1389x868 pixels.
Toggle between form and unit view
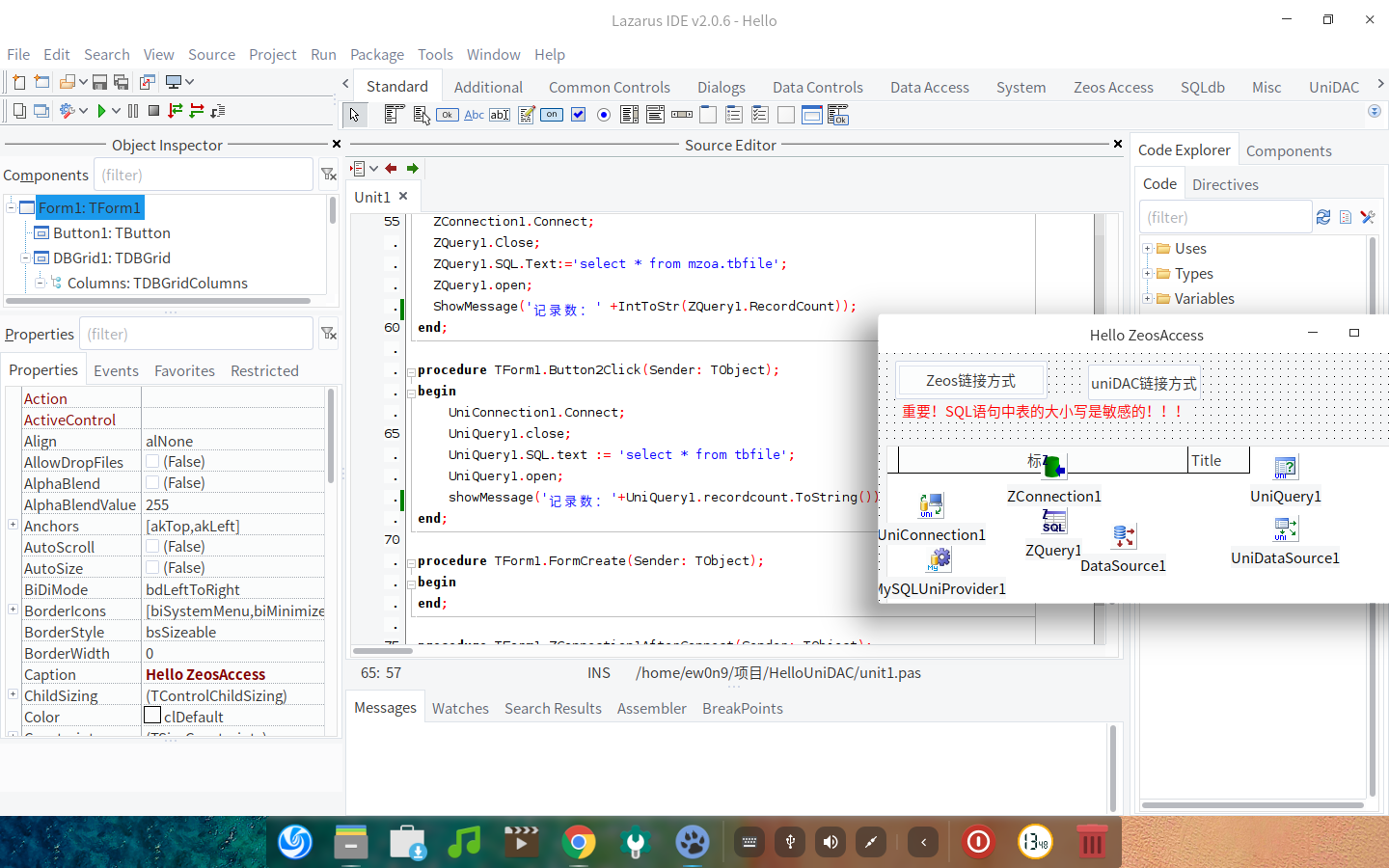coord(148,83)
